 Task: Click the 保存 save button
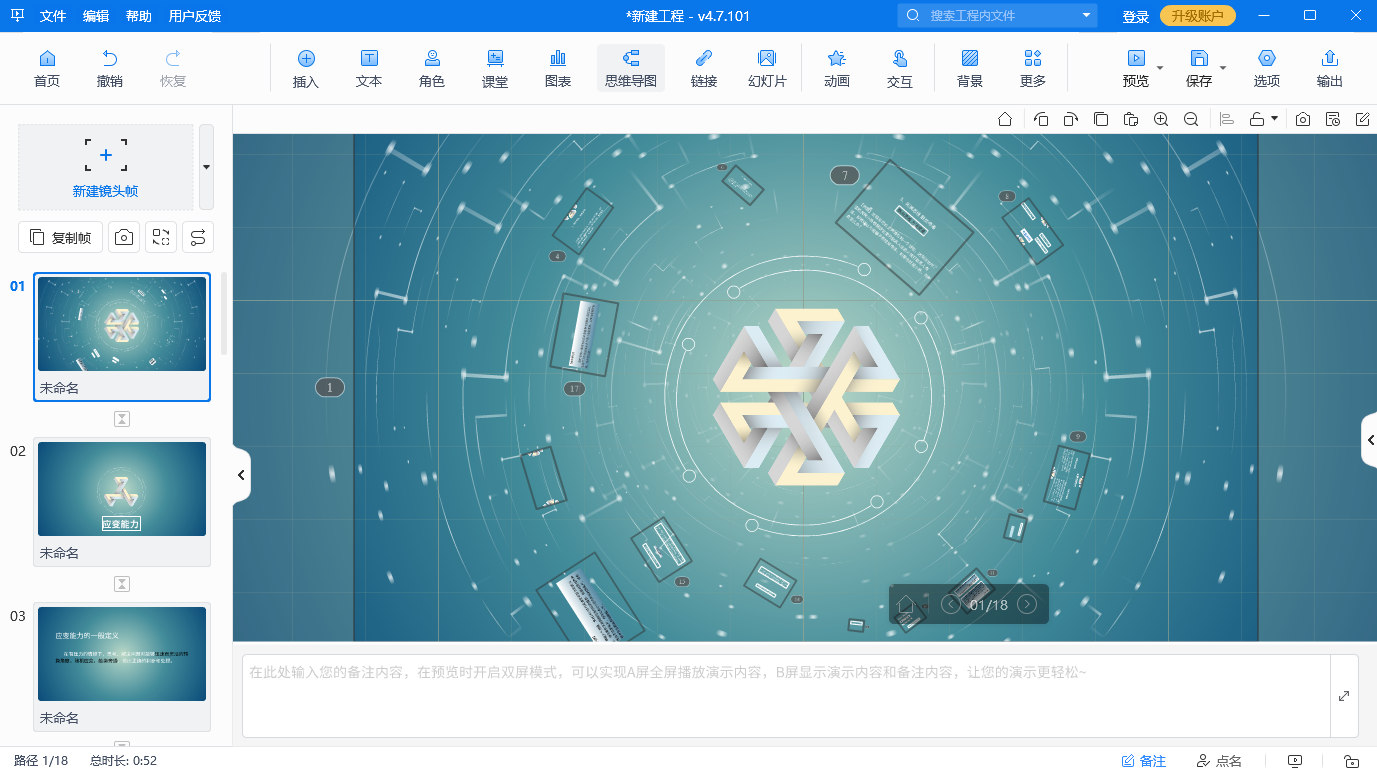(1199, 68)
